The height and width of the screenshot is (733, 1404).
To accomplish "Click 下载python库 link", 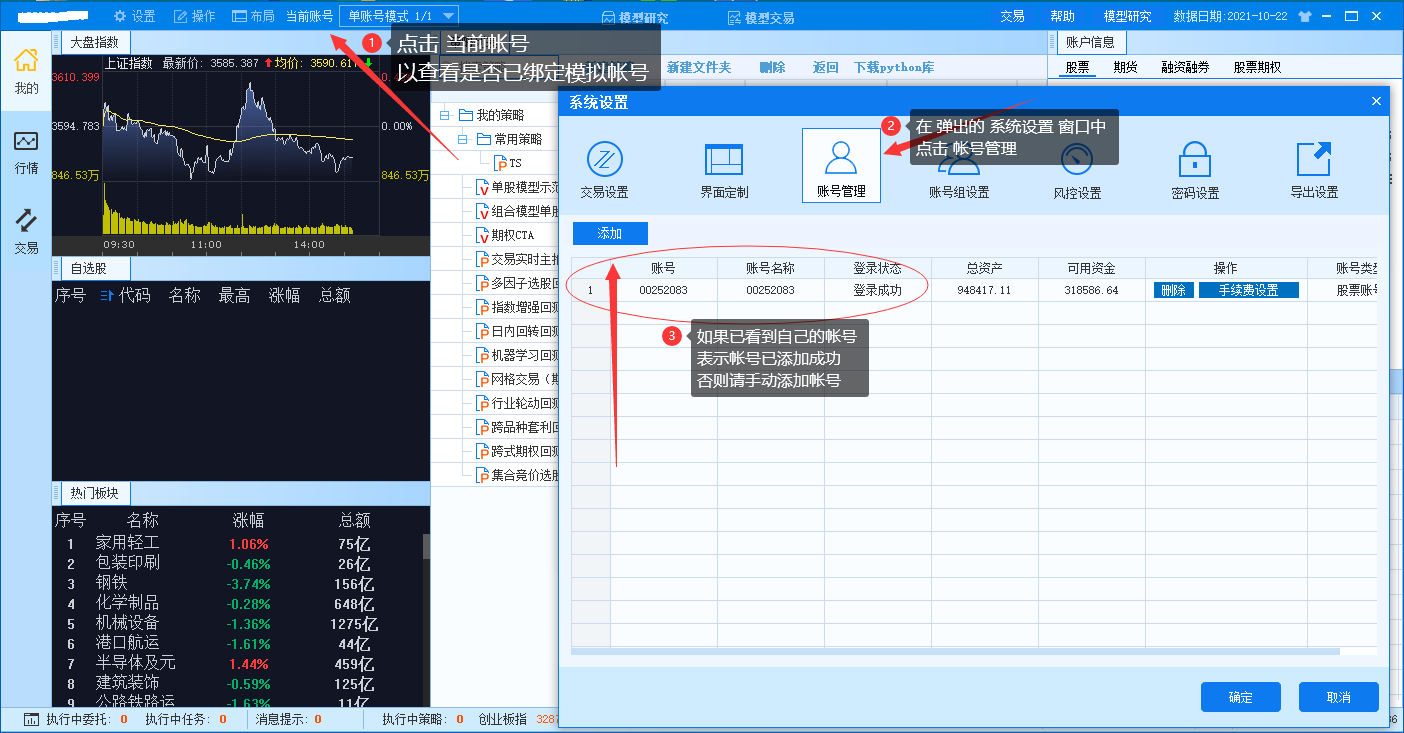I will coord(894,67).
